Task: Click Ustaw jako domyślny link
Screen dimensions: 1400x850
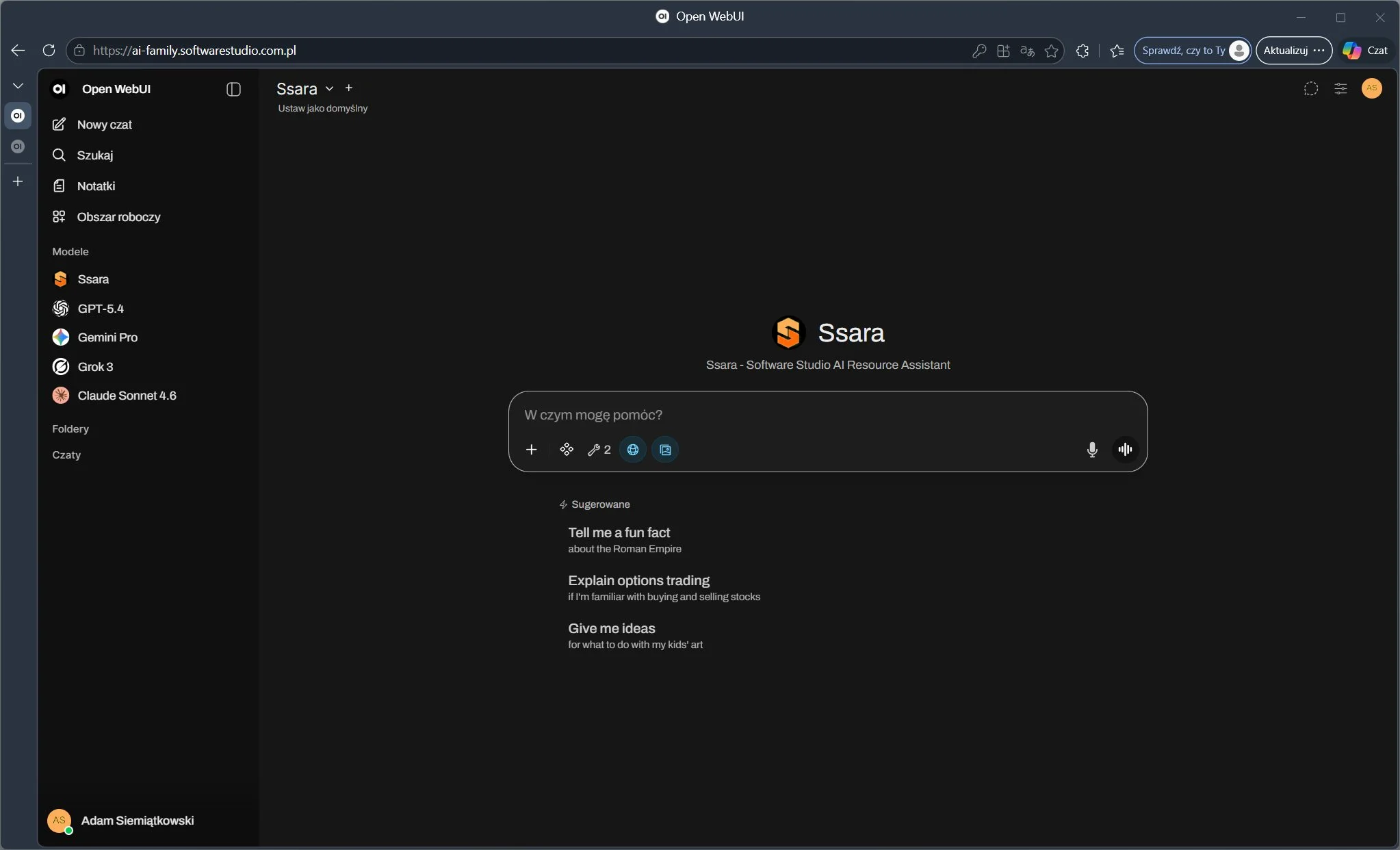Action: 323,108
